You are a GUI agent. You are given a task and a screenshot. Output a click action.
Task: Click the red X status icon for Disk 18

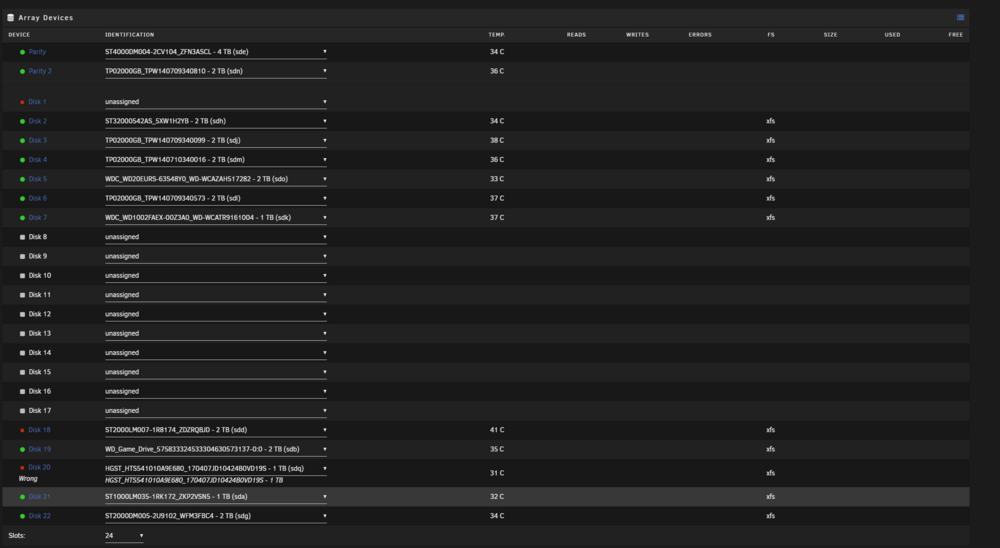pyautogui.click(x=22, y=431)
